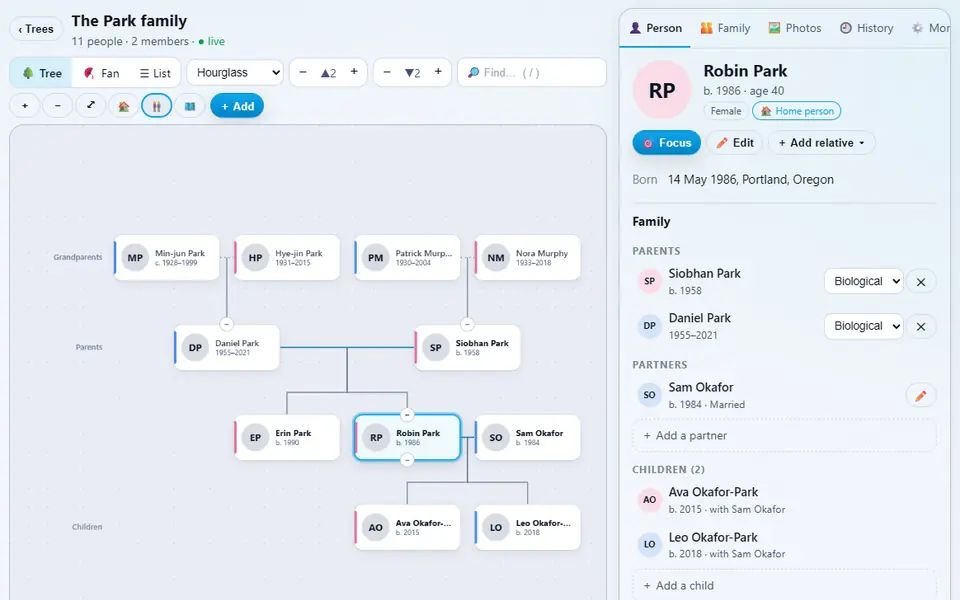960x600 pixels.
Task: Collapse ancestors above Robin Park node
Action: pyautogui.click(x=407, y=414)
